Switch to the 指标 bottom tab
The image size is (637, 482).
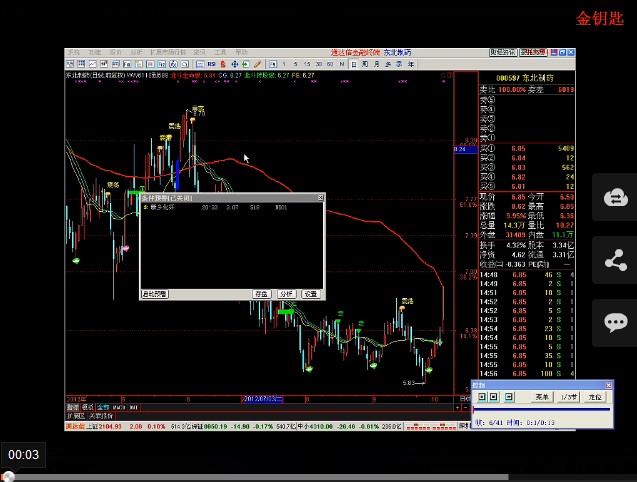pyautogui.click(x=73, y=407)
